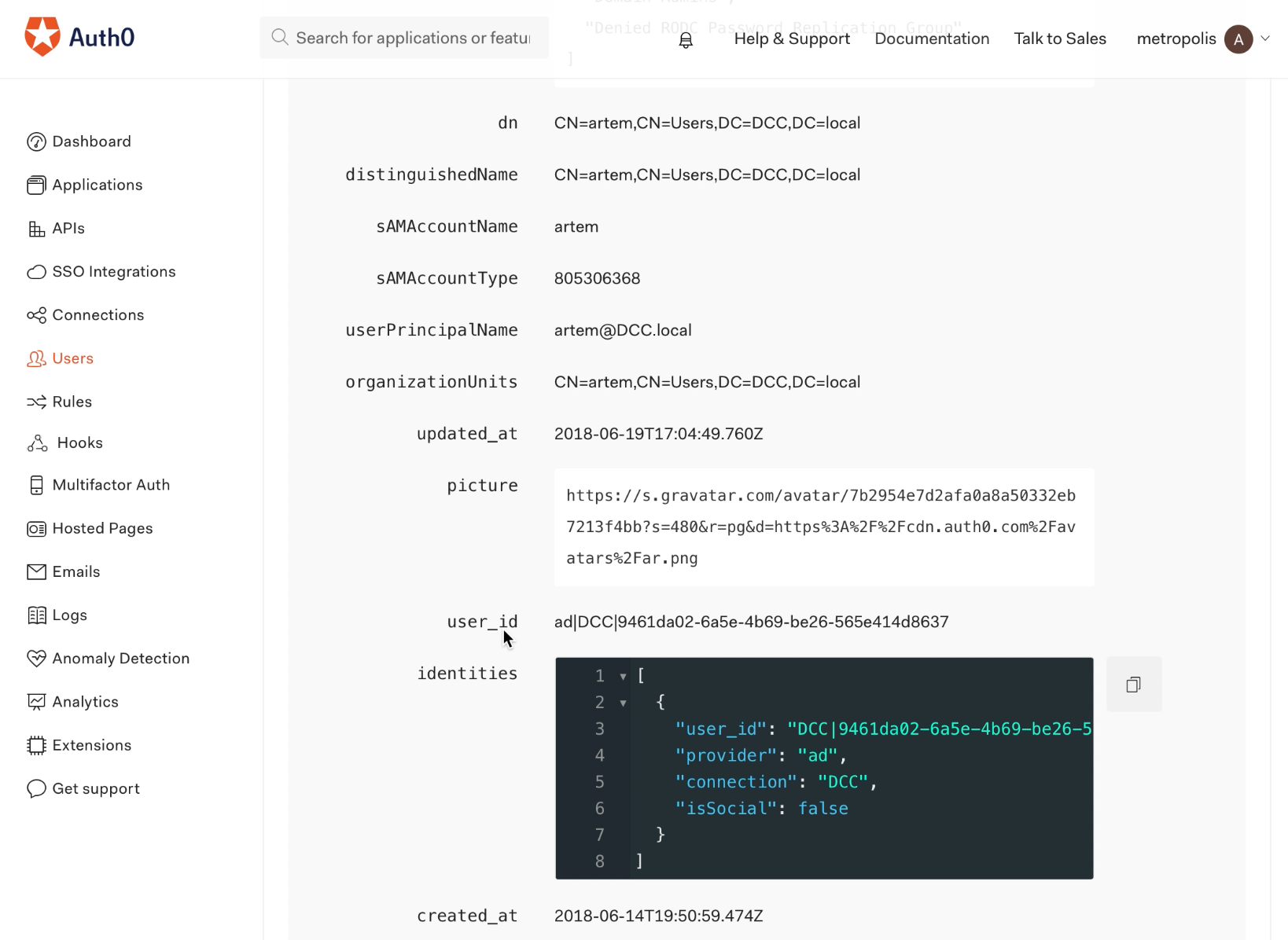Click the sAMAccountName value artem
The height and width of the screenshot is (940, 1288).
coord(576,226)
